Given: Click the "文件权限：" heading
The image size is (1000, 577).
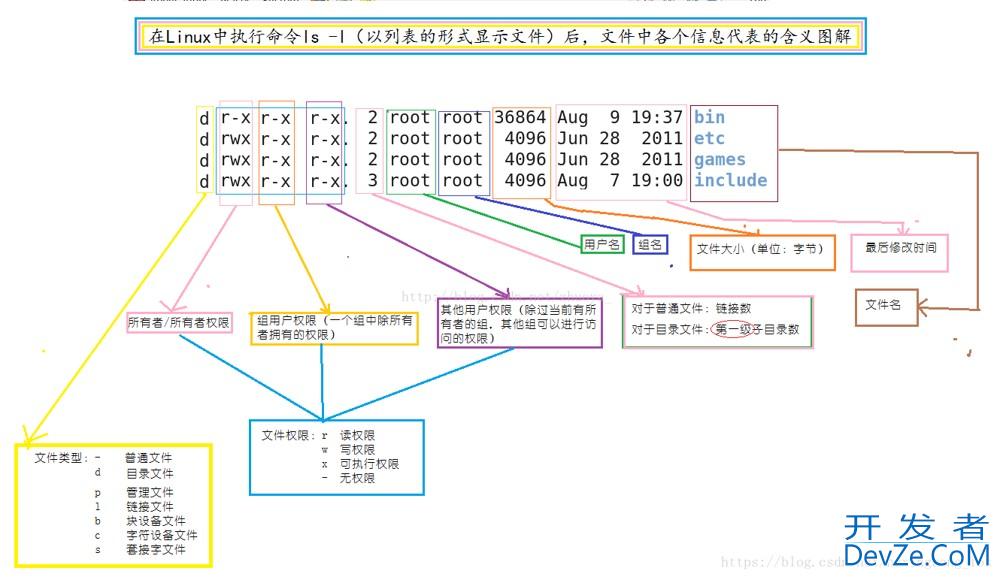Looking at the screenshot, I should point(288,435).
